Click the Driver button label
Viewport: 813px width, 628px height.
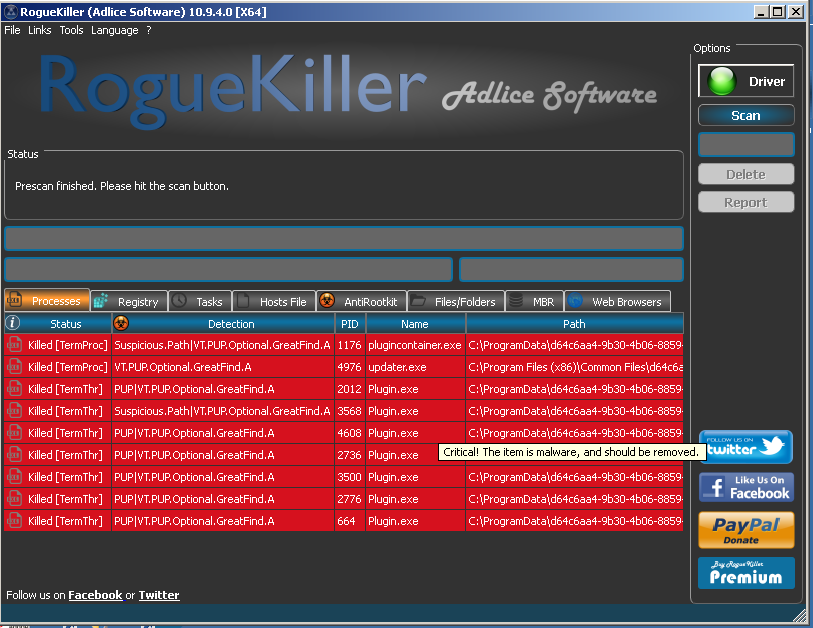click(767, 81)
